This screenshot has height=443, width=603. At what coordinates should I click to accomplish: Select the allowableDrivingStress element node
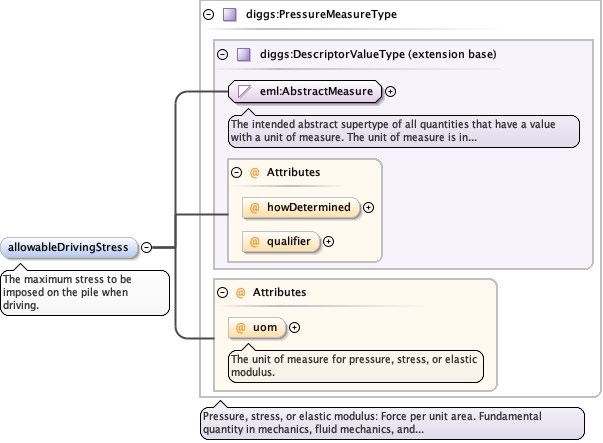pyautogui.click(x=69, y=247)
